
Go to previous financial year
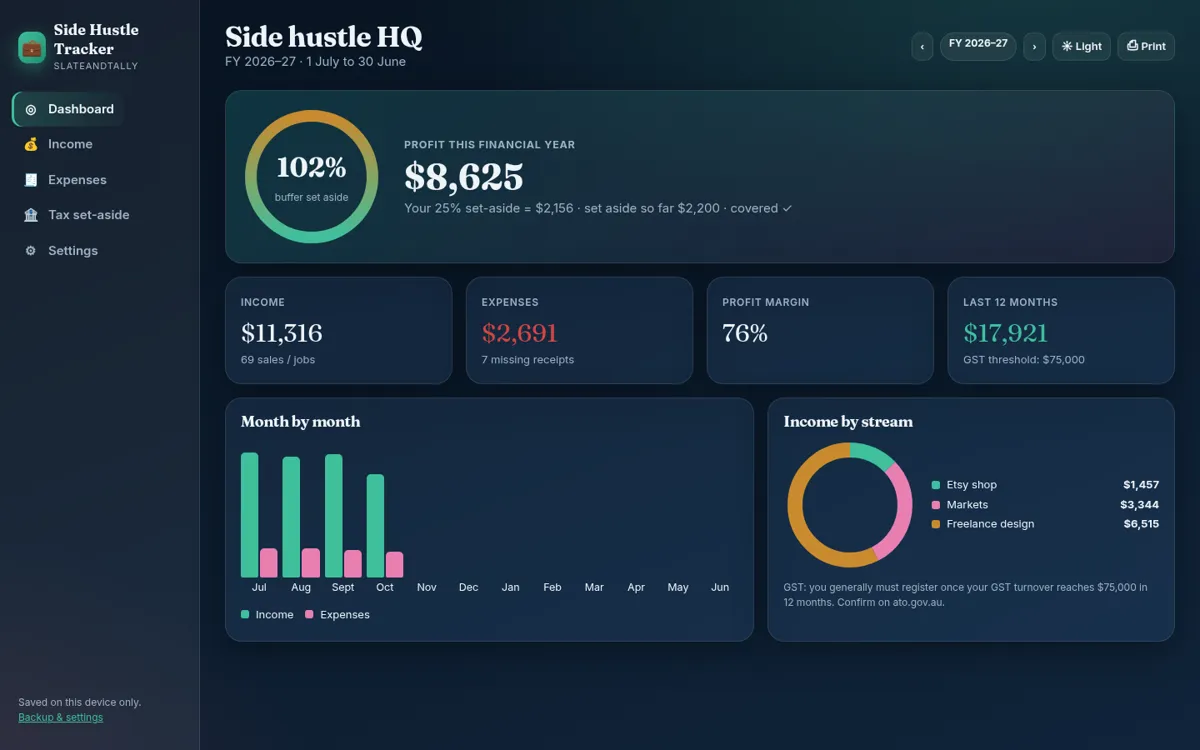pos(922,46)
